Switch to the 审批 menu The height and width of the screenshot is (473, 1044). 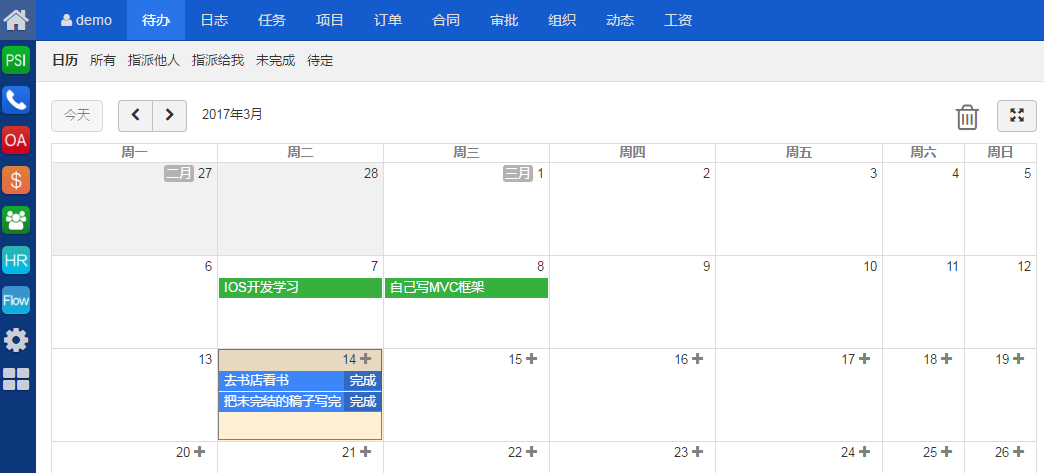(504, 20)
